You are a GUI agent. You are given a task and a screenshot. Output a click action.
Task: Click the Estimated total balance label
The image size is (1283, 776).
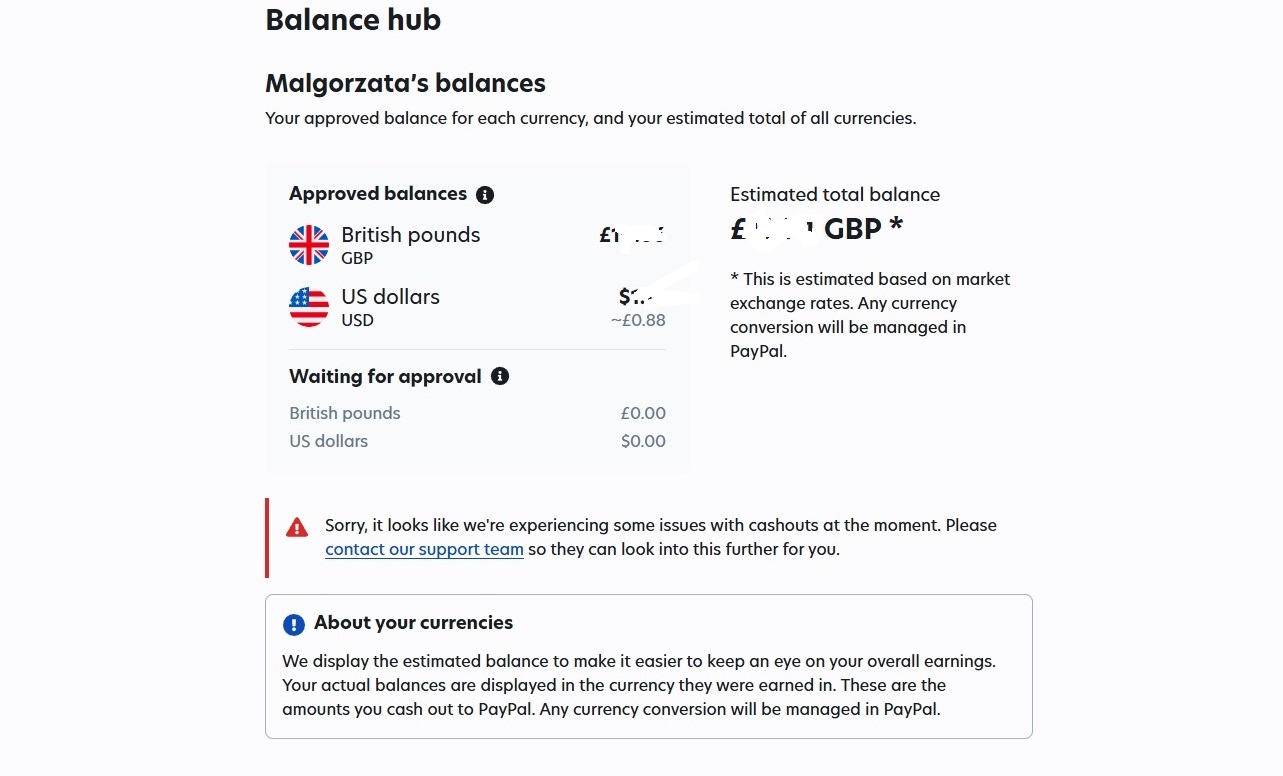pos(835,195)
